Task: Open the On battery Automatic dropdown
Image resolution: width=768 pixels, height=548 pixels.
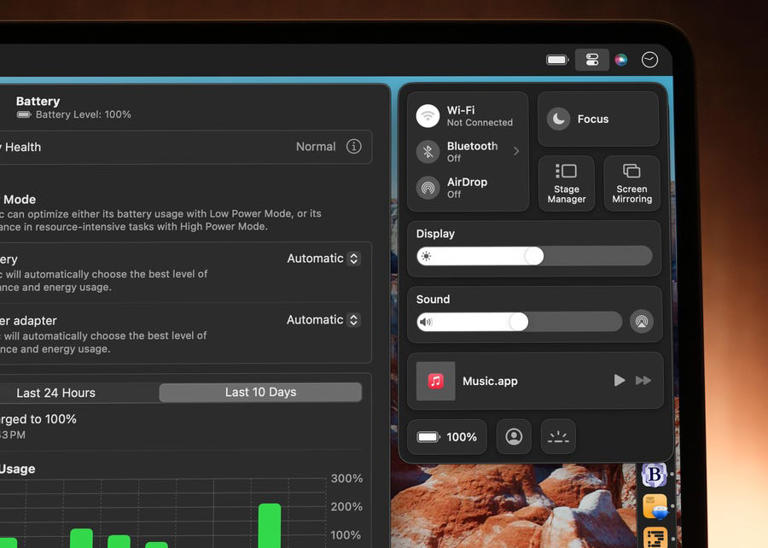Action: coord(323,259)
